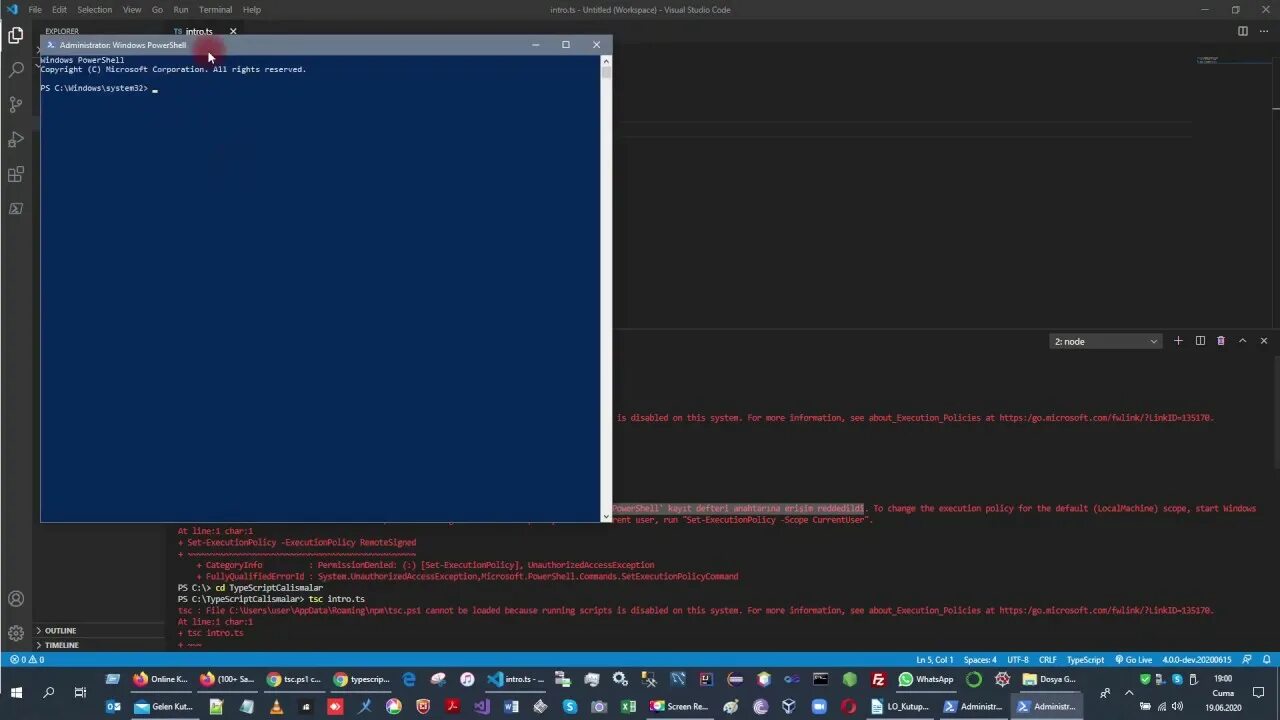Open the Help menu

pyautogui.click(x=252, y=10)
